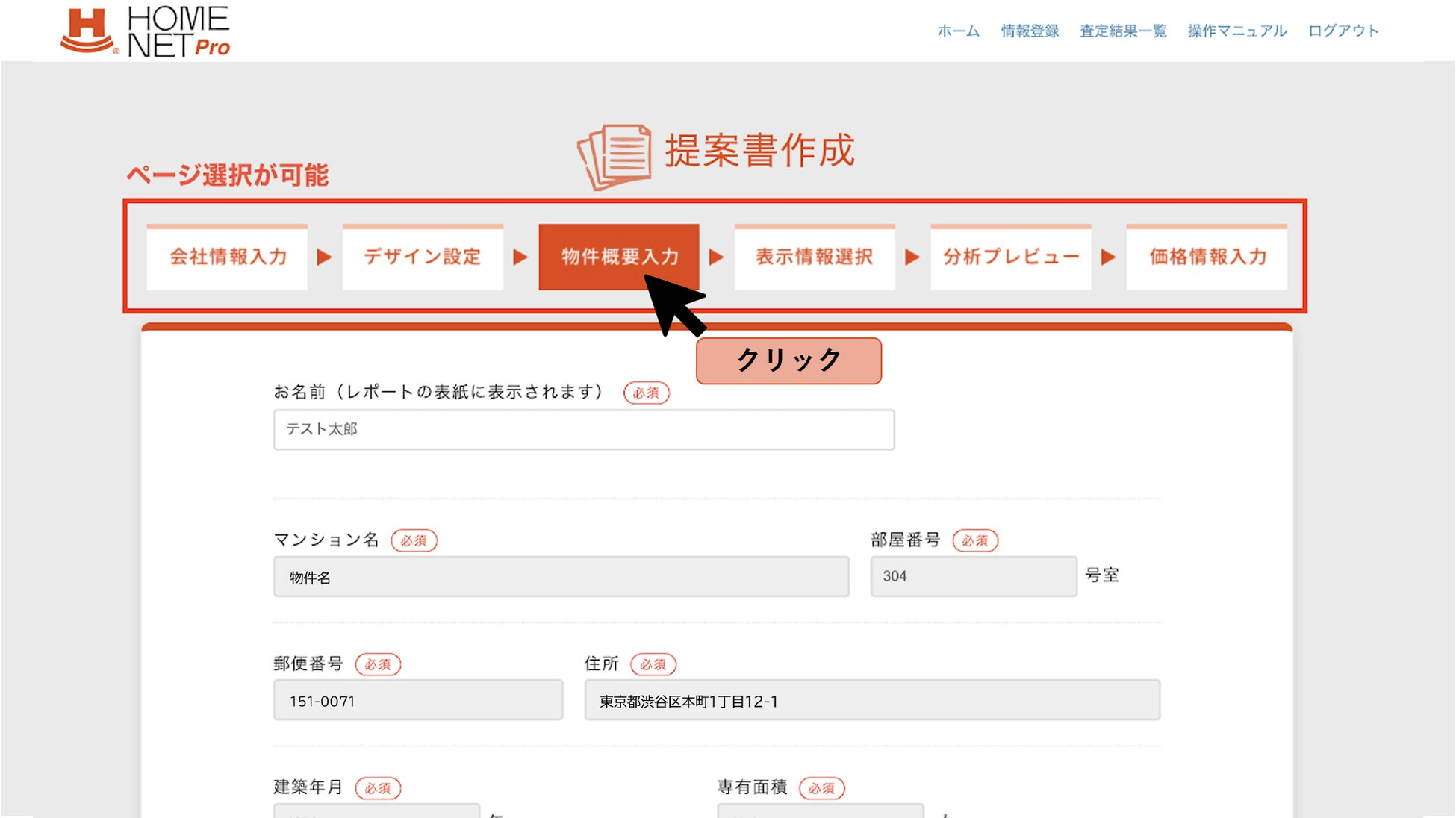Viewport: 1456px width, 818px height.
Task: Open the 分析プレビュー step
Action: (x=1010, y=257)
